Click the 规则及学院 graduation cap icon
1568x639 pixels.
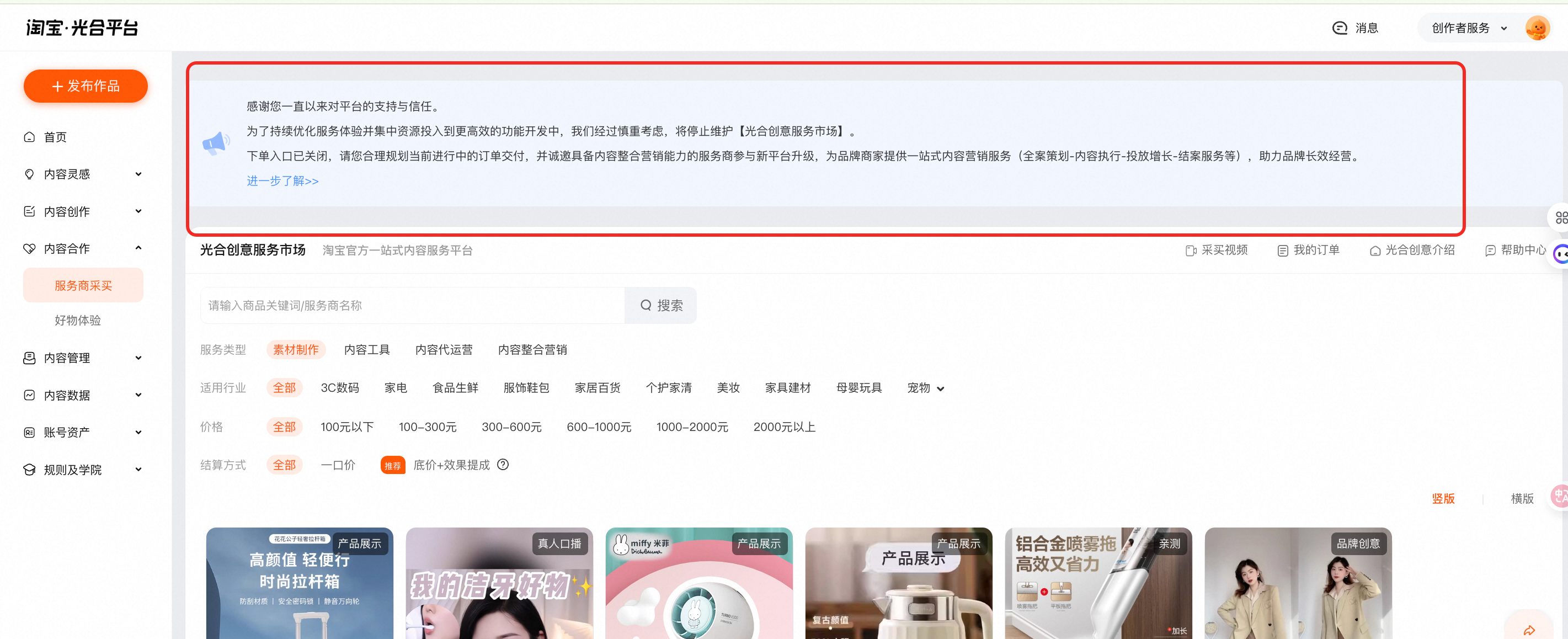(29, 469)
